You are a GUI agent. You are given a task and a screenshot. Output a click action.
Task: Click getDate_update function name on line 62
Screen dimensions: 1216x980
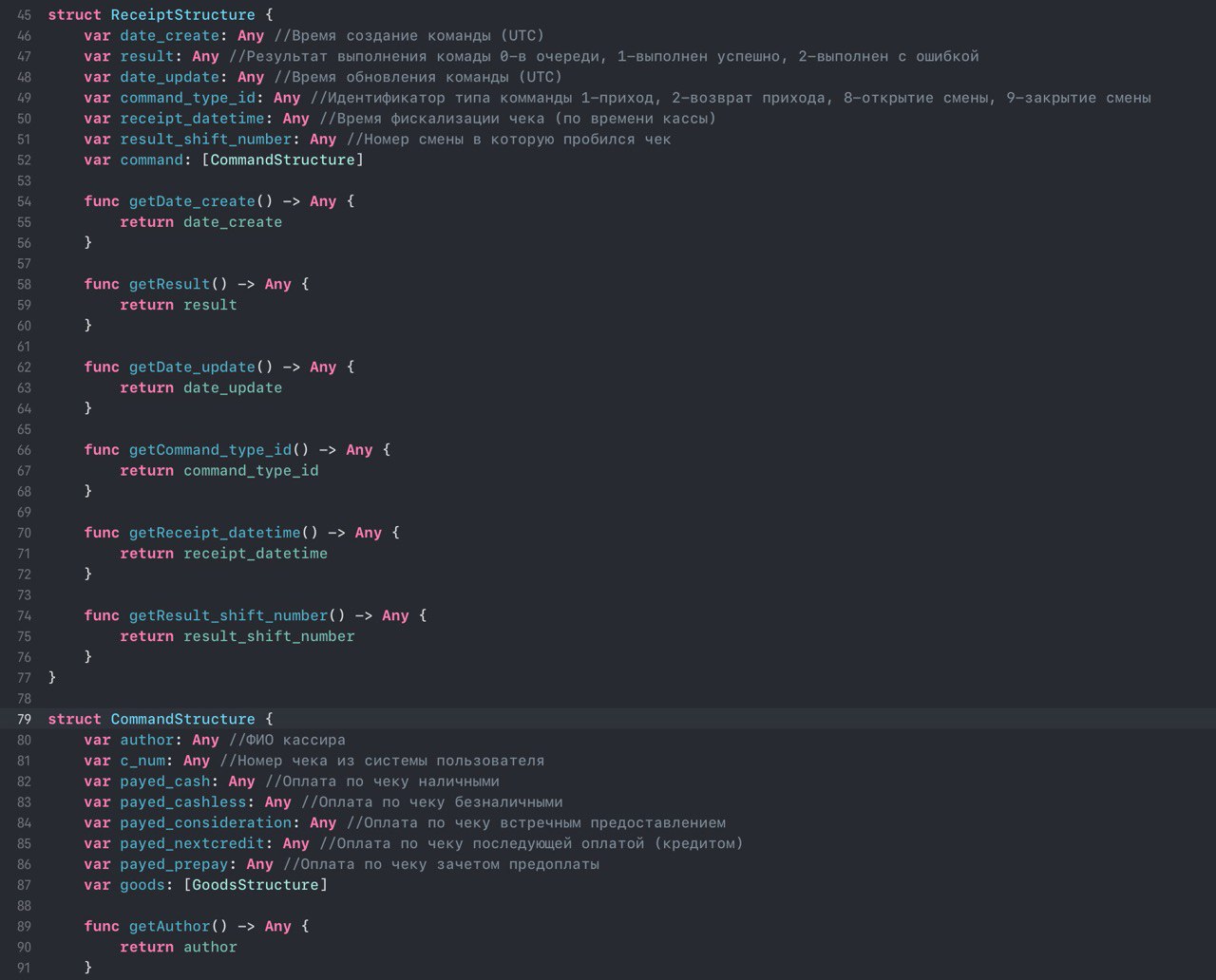pyautogui.click(x=192, y=367)
